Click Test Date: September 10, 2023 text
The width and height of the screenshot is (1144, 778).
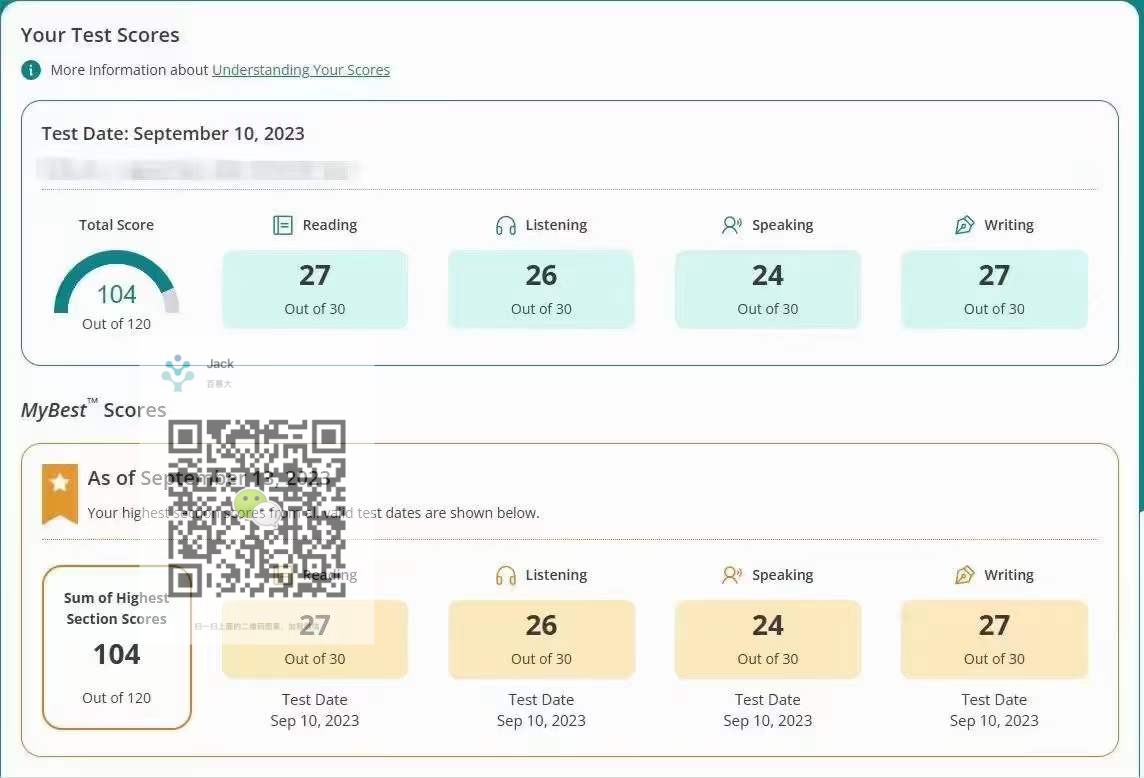tap(173, 134)
